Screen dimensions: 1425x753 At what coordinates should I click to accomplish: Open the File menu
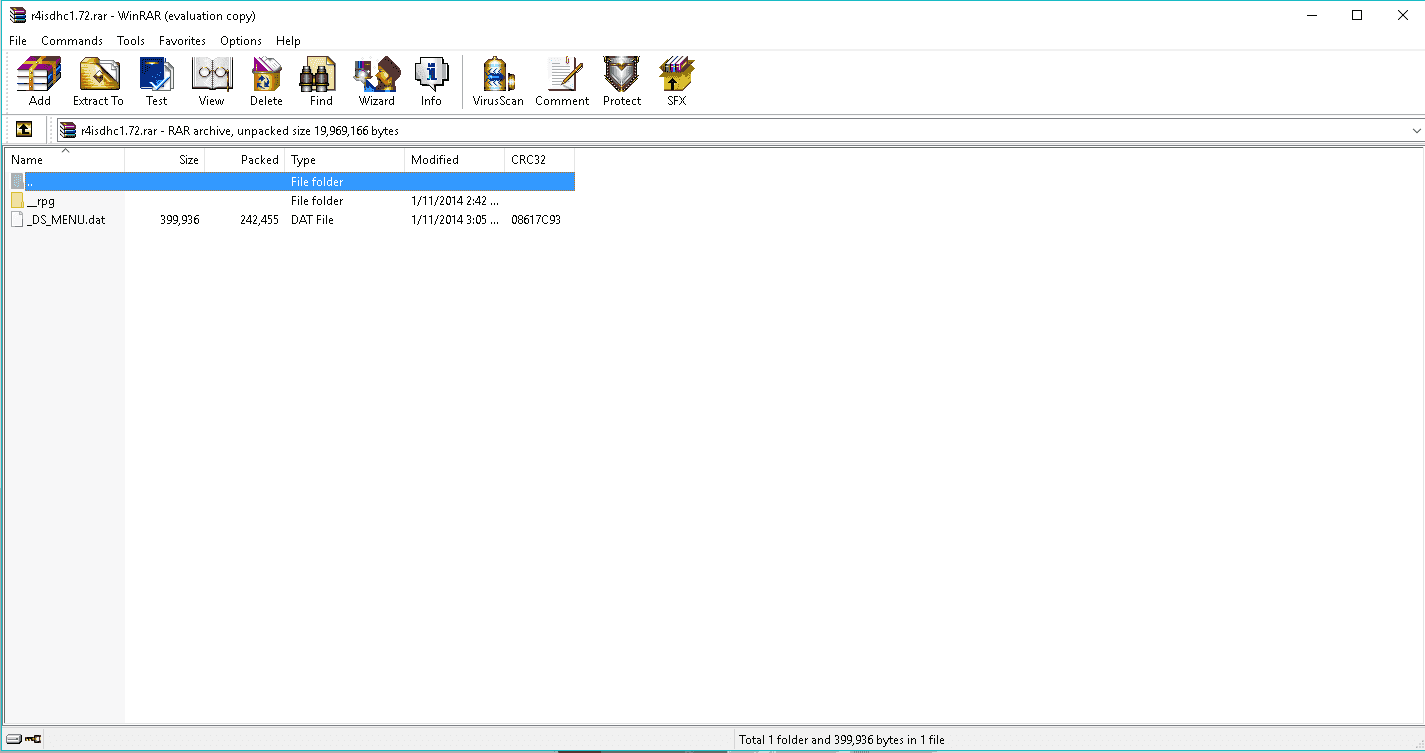(x=18, y=41)
